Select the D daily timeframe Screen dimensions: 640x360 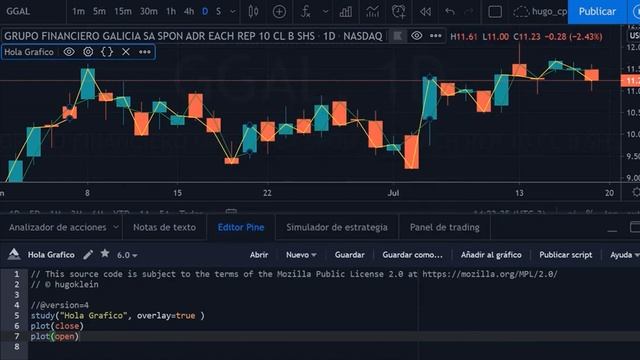coord(205,11)
